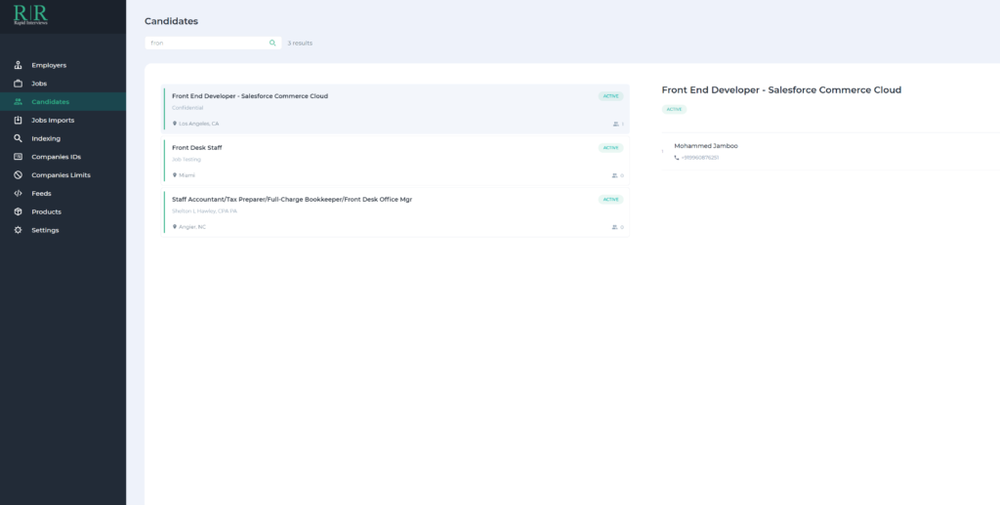Open the Jobs Imports menu item
The height and width of the screenshot is (505, 1000).
53,120
